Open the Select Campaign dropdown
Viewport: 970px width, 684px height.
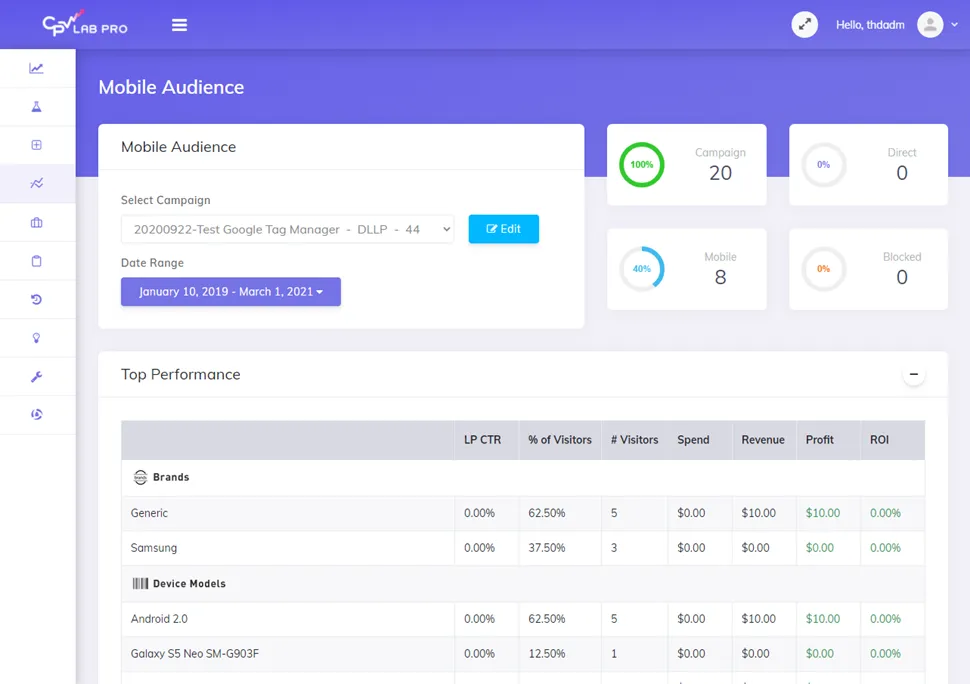(x=287, y=229)
